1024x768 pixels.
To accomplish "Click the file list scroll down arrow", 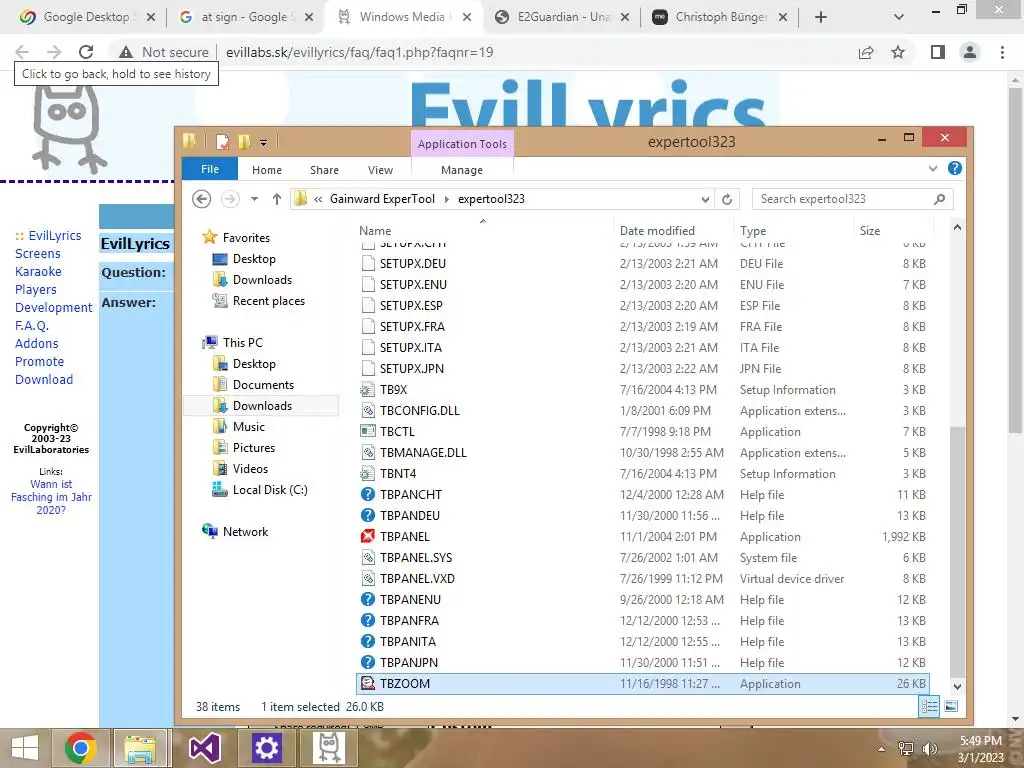I will point(957,686).
